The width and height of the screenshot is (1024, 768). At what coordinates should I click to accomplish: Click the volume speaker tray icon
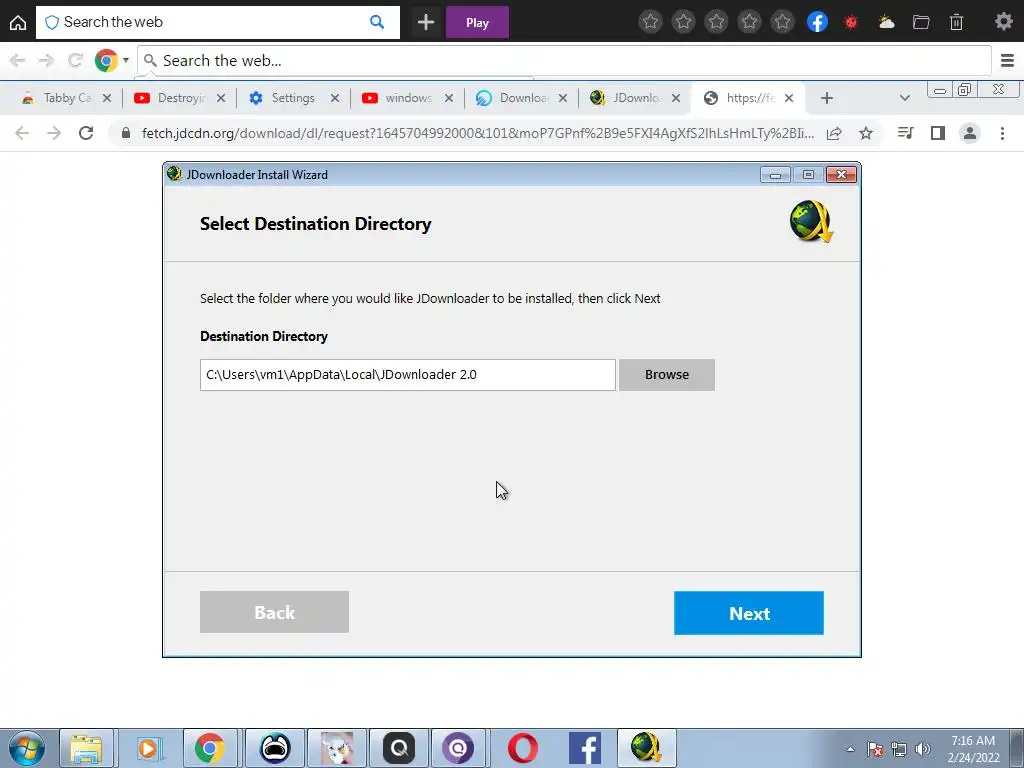pos(923,749)
